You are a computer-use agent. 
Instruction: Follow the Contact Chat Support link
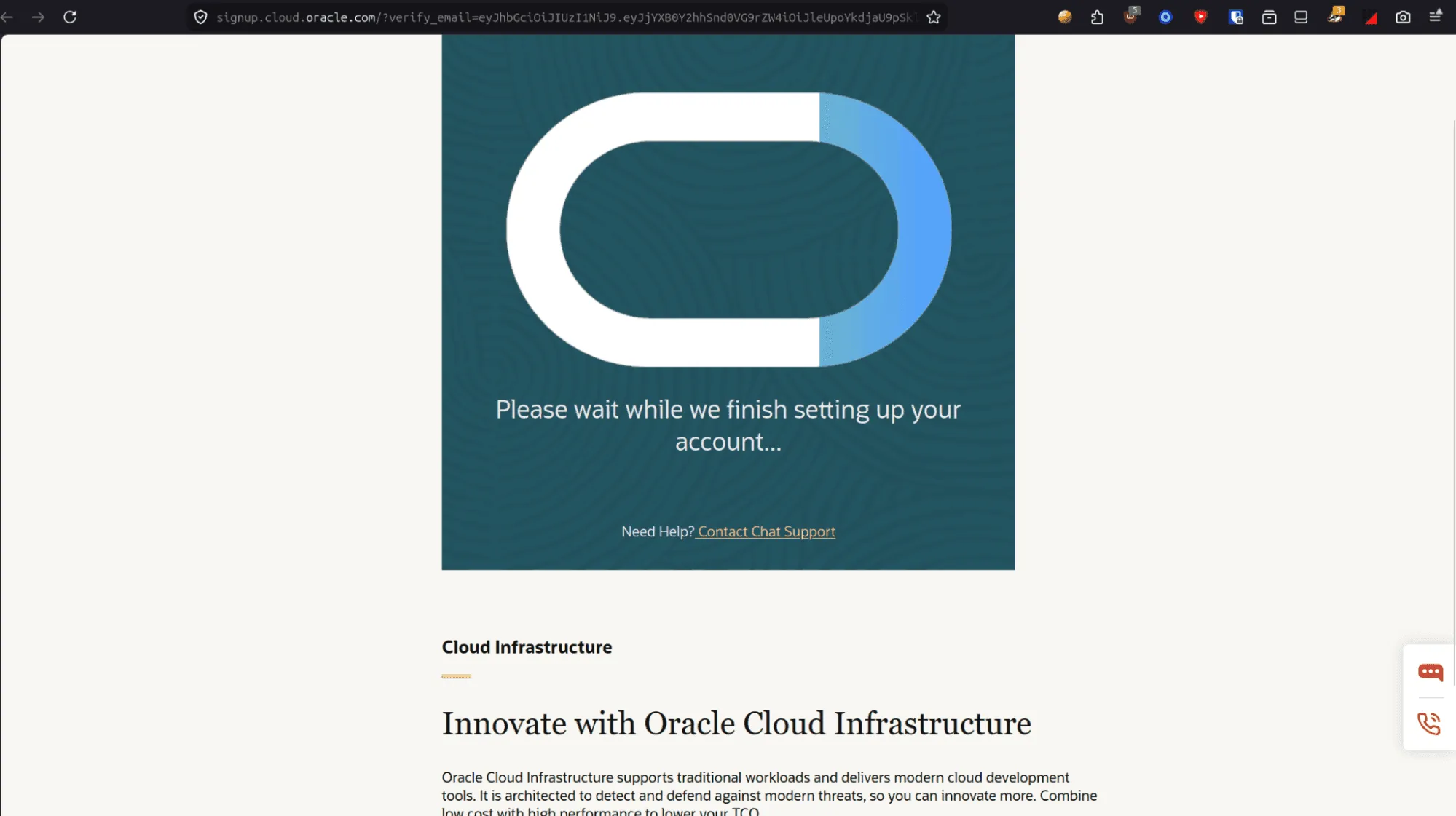(x=766, y=531)
